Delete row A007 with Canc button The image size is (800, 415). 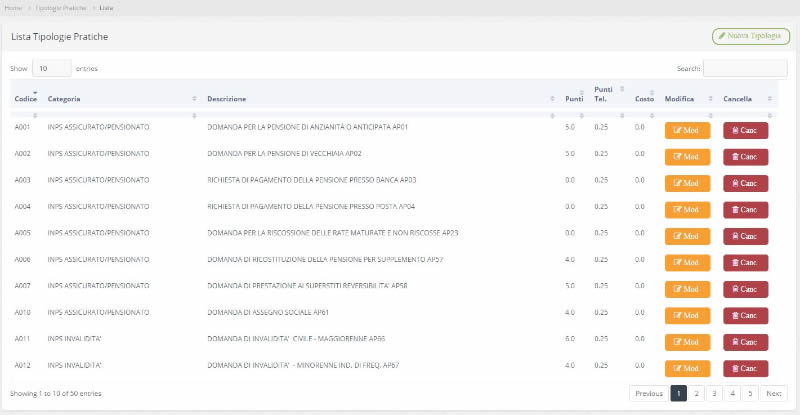pyautogui.click(x=745, y=289)
